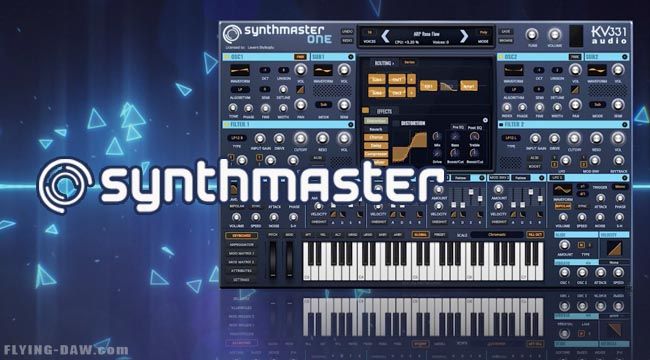650x360 pixels.
Task: Click the Filter 2 Cutoff knob
Action: [574, 138]
